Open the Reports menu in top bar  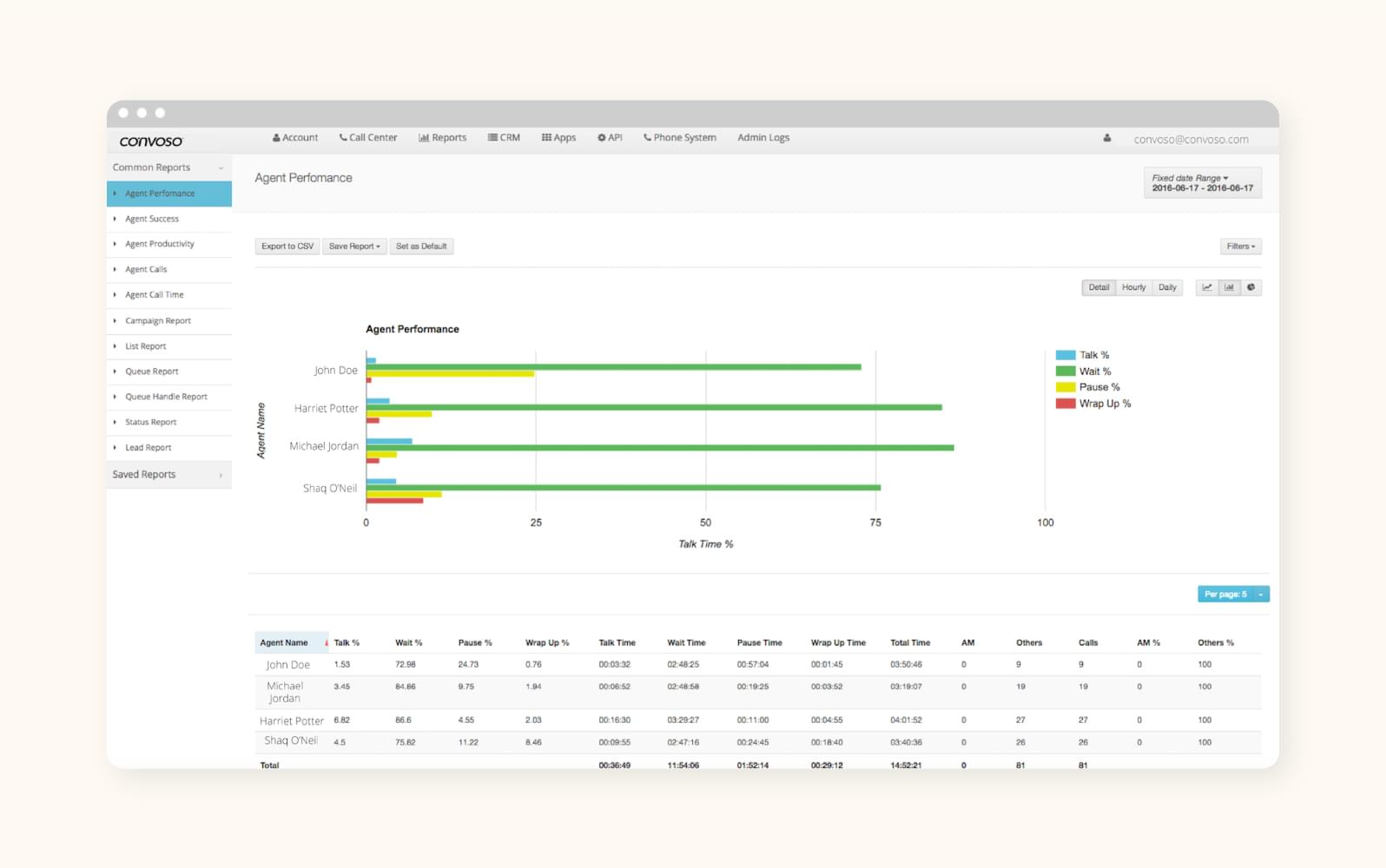point(442,138)
